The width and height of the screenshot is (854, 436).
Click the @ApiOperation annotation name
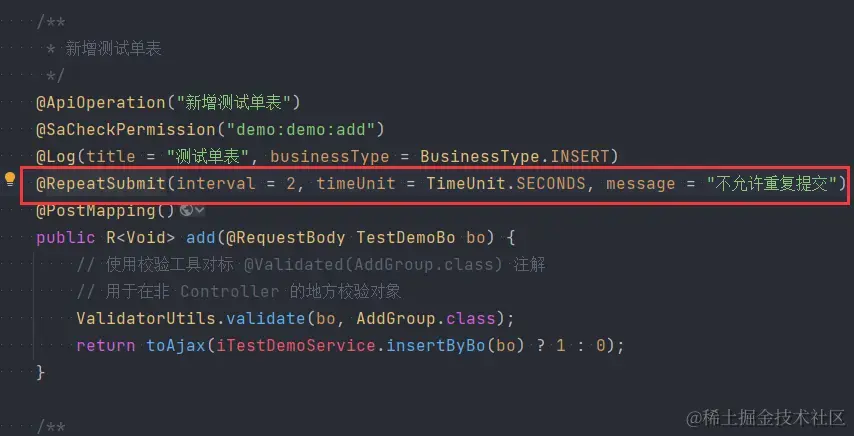(x=101, y=102)
